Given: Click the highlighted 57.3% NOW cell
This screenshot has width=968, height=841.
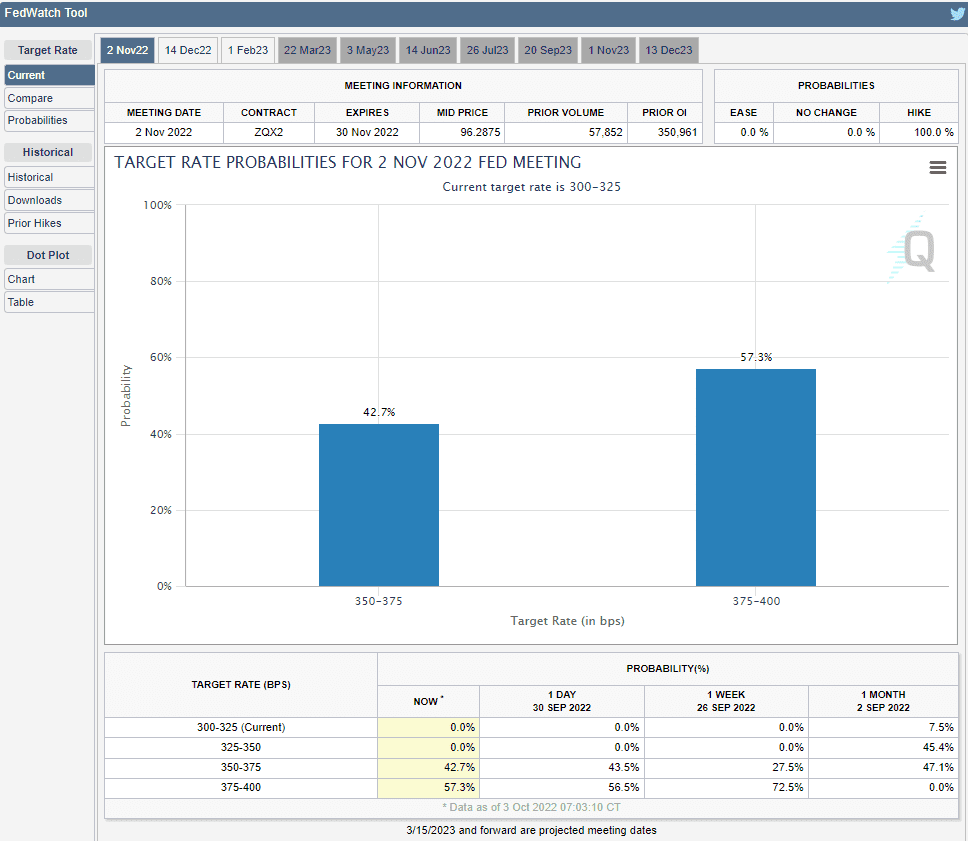Looking at the screenshot, I should [x=428, y=789].
